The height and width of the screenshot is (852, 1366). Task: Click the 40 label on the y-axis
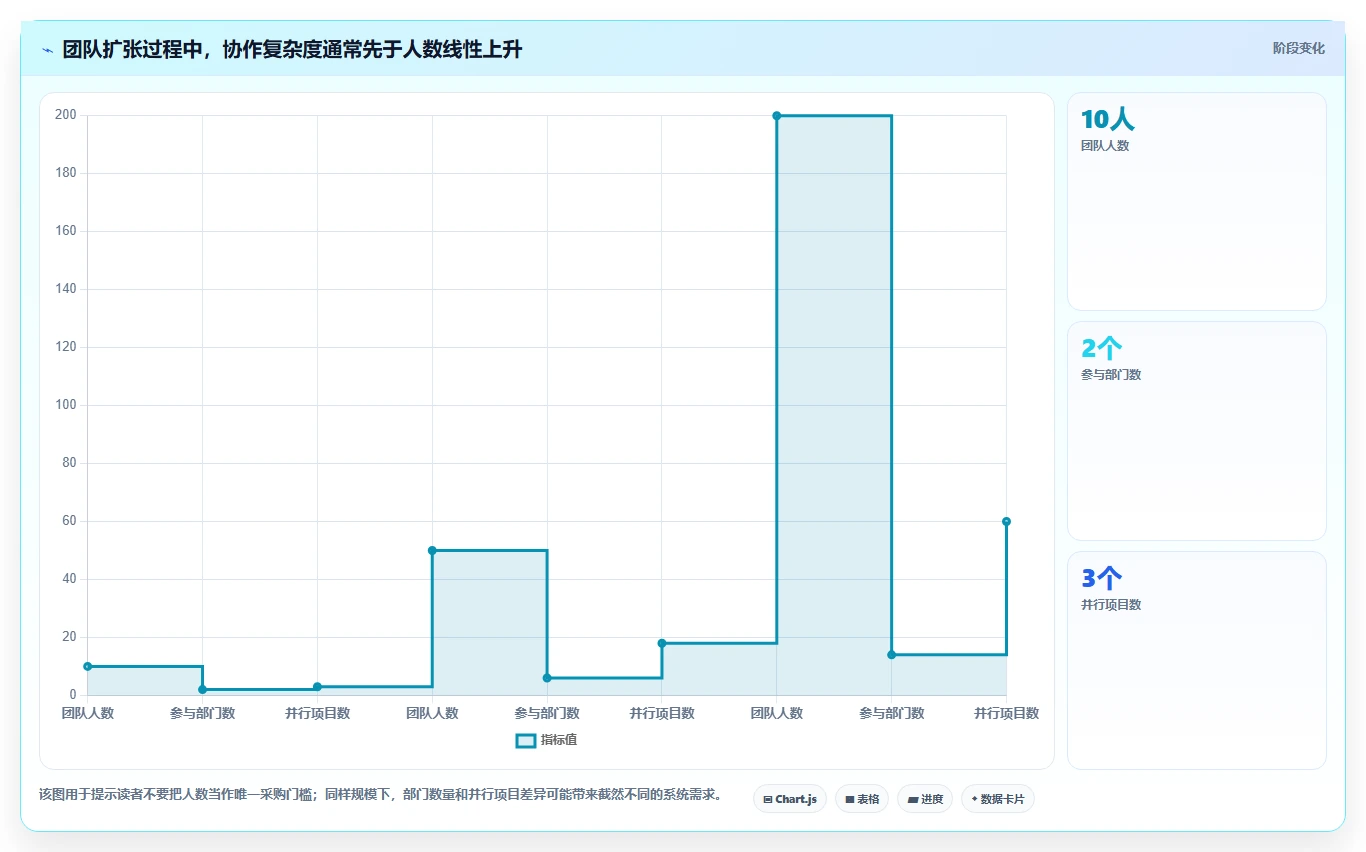(x=69, y=579)
